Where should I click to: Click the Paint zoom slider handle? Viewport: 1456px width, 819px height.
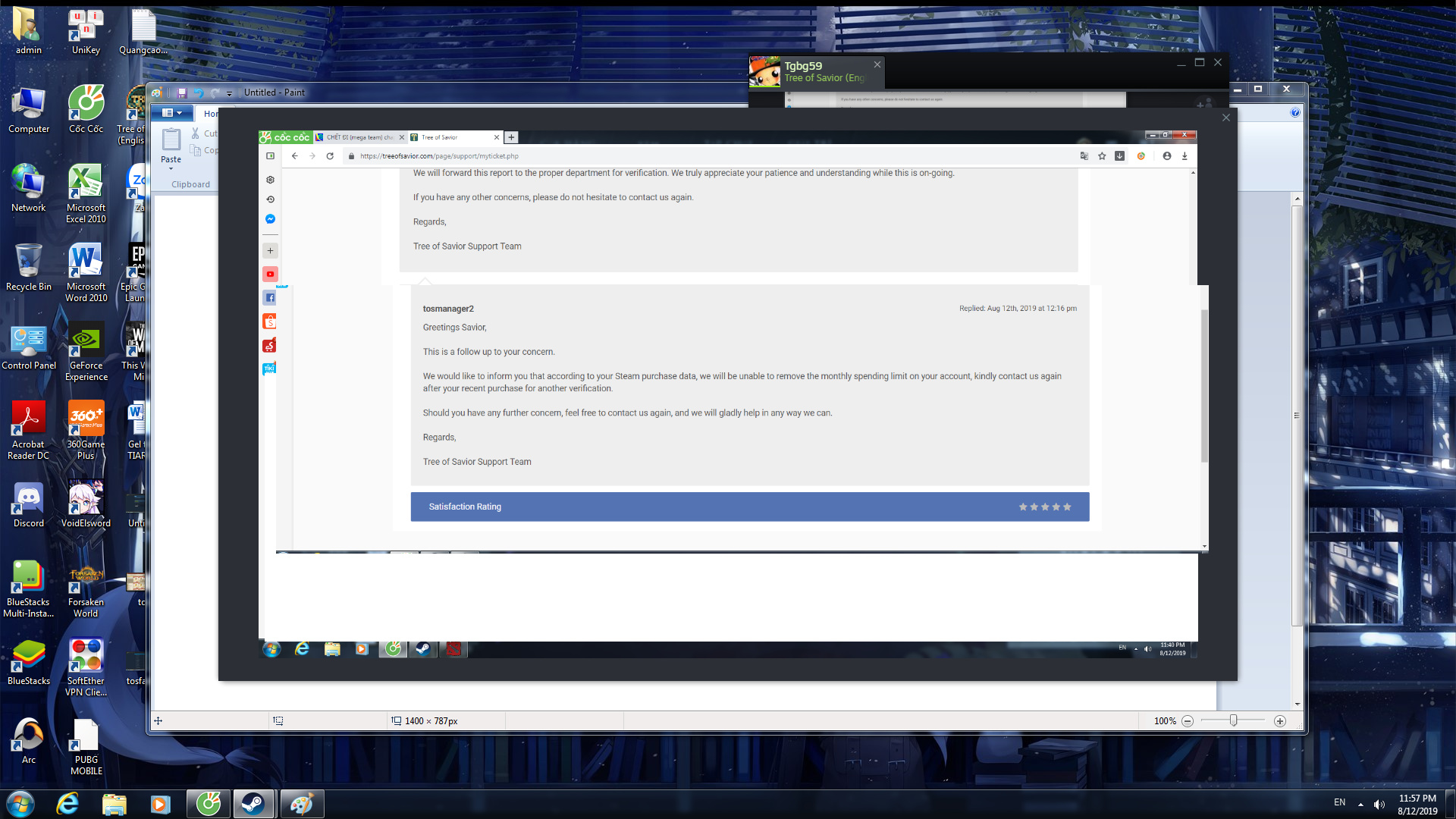pyautogui.click(x=1234, y=721)
